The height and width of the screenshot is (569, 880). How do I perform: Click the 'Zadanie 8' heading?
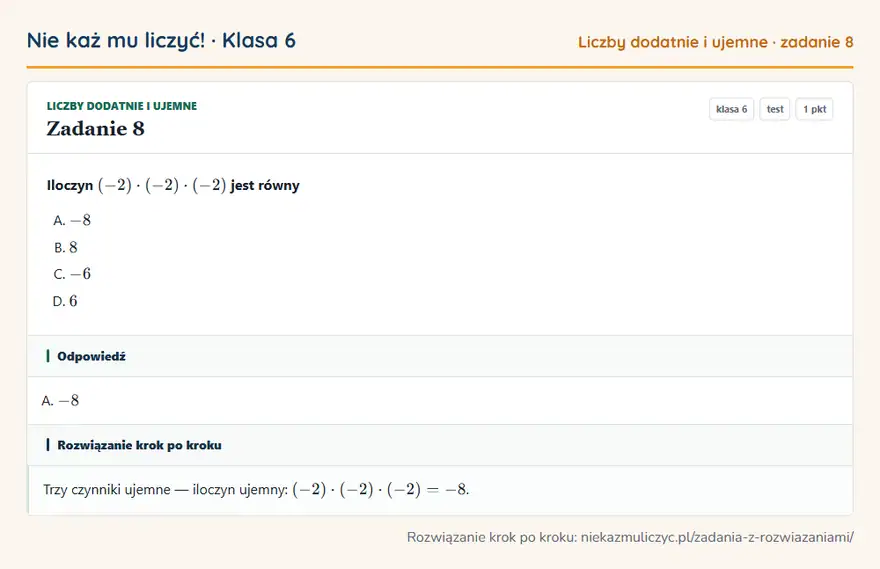point(95,129)
